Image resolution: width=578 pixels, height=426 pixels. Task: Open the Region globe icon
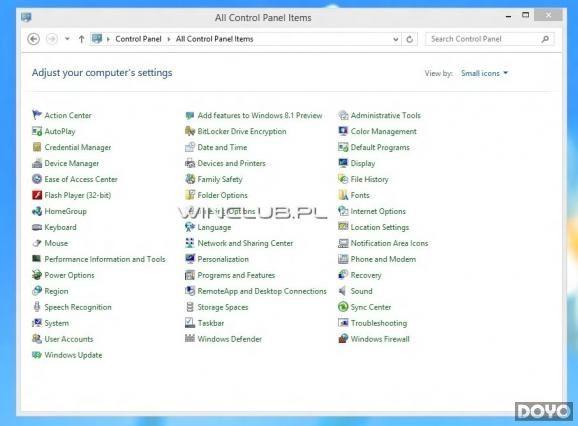[37, 291]
